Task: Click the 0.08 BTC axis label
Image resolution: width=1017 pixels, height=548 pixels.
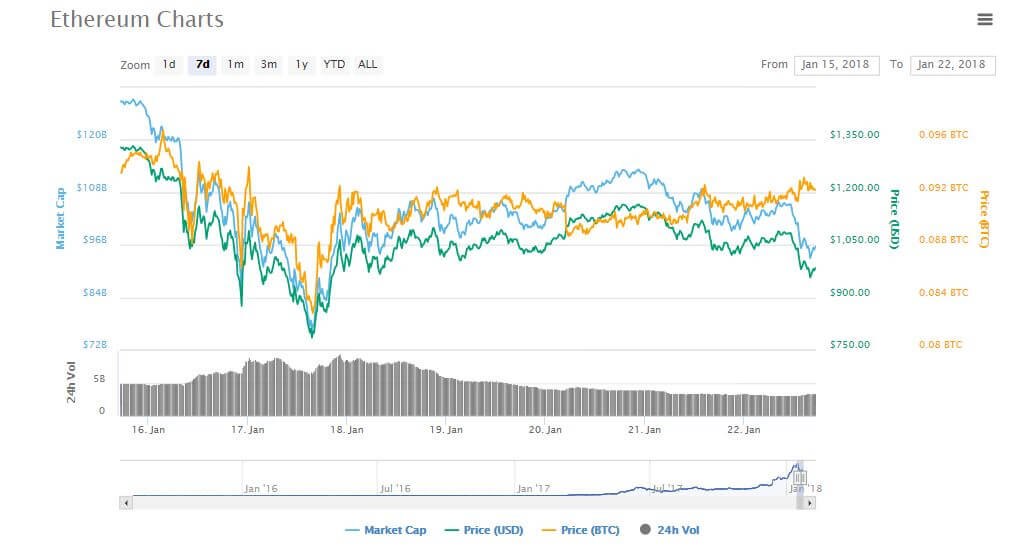Action: [x=940, y=345]
